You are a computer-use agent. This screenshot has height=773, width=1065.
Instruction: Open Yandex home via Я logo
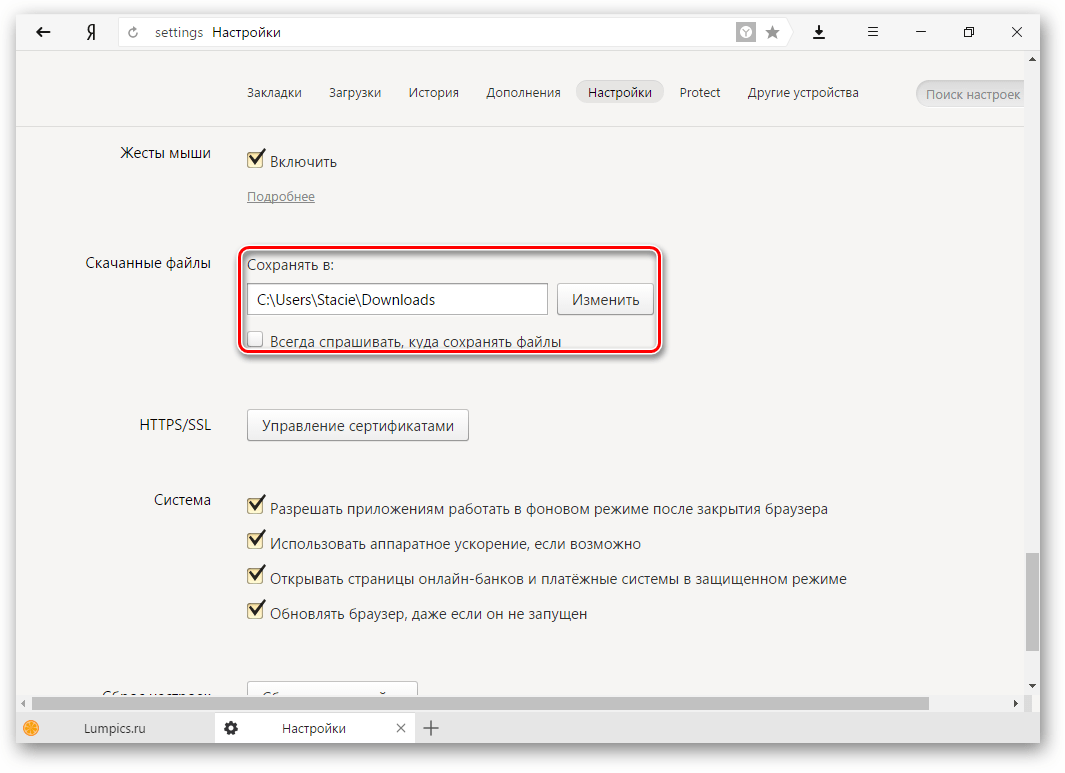tap(91, 32)
